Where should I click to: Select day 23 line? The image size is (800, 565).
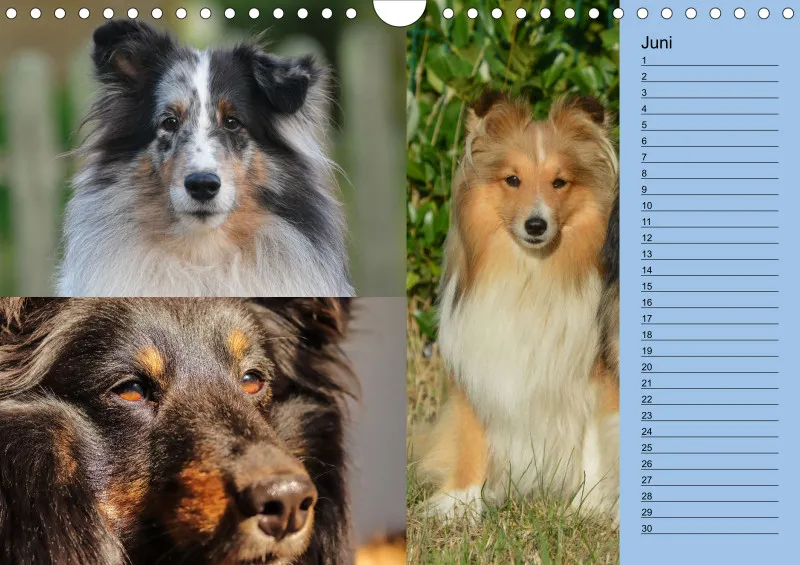pyautogui.click(x=709, y=415)
